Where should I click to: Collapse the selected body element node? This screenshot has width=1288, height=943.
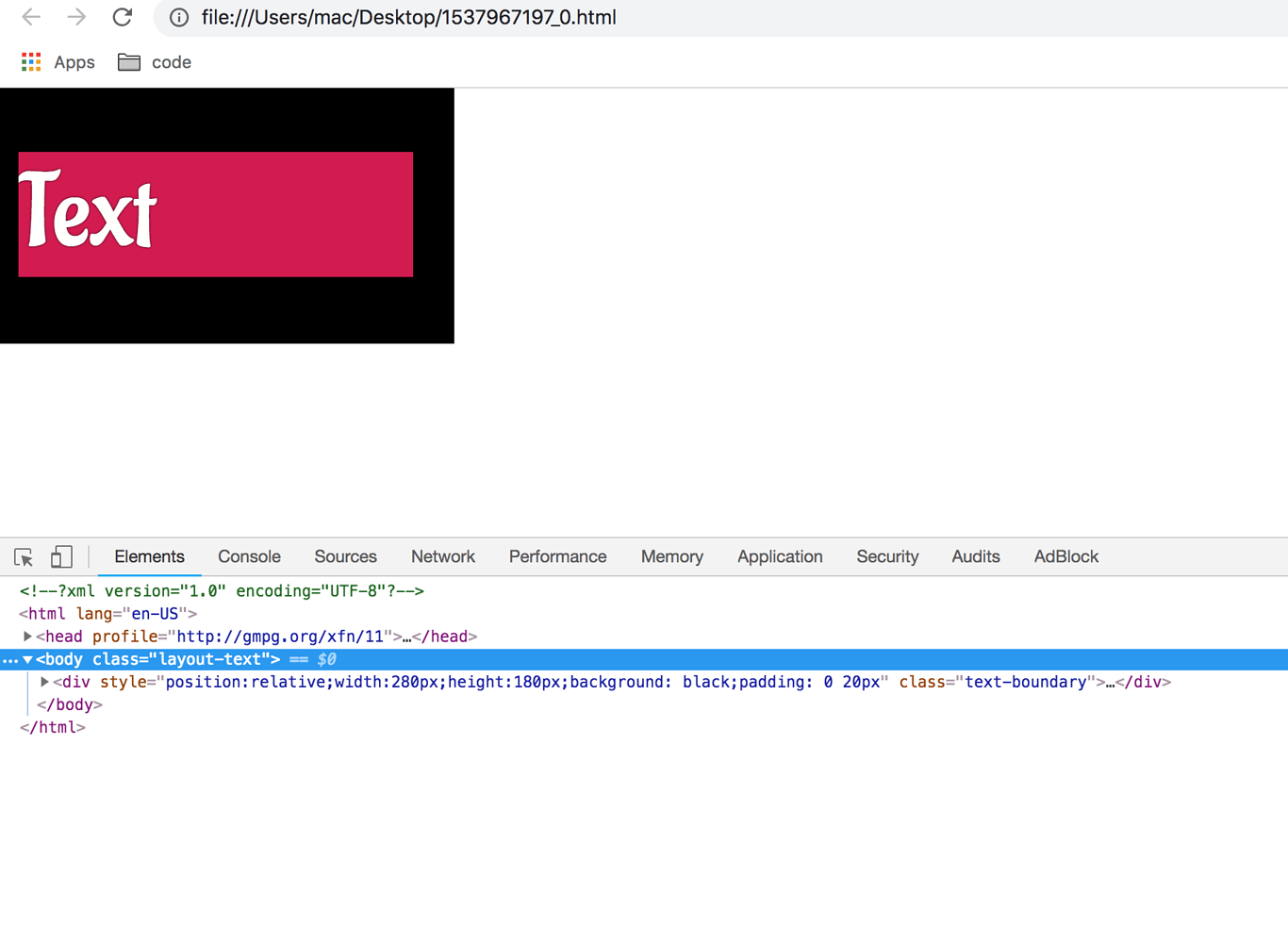26,659
